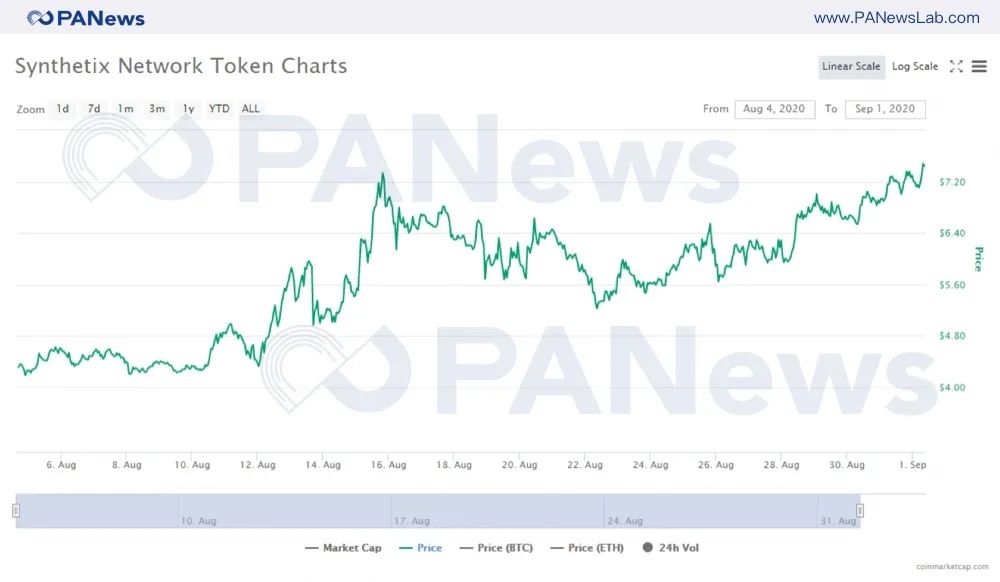This screenshot has width=1000, height=582.
Task: Select the 3m zoom option
Action: [157, 109]
